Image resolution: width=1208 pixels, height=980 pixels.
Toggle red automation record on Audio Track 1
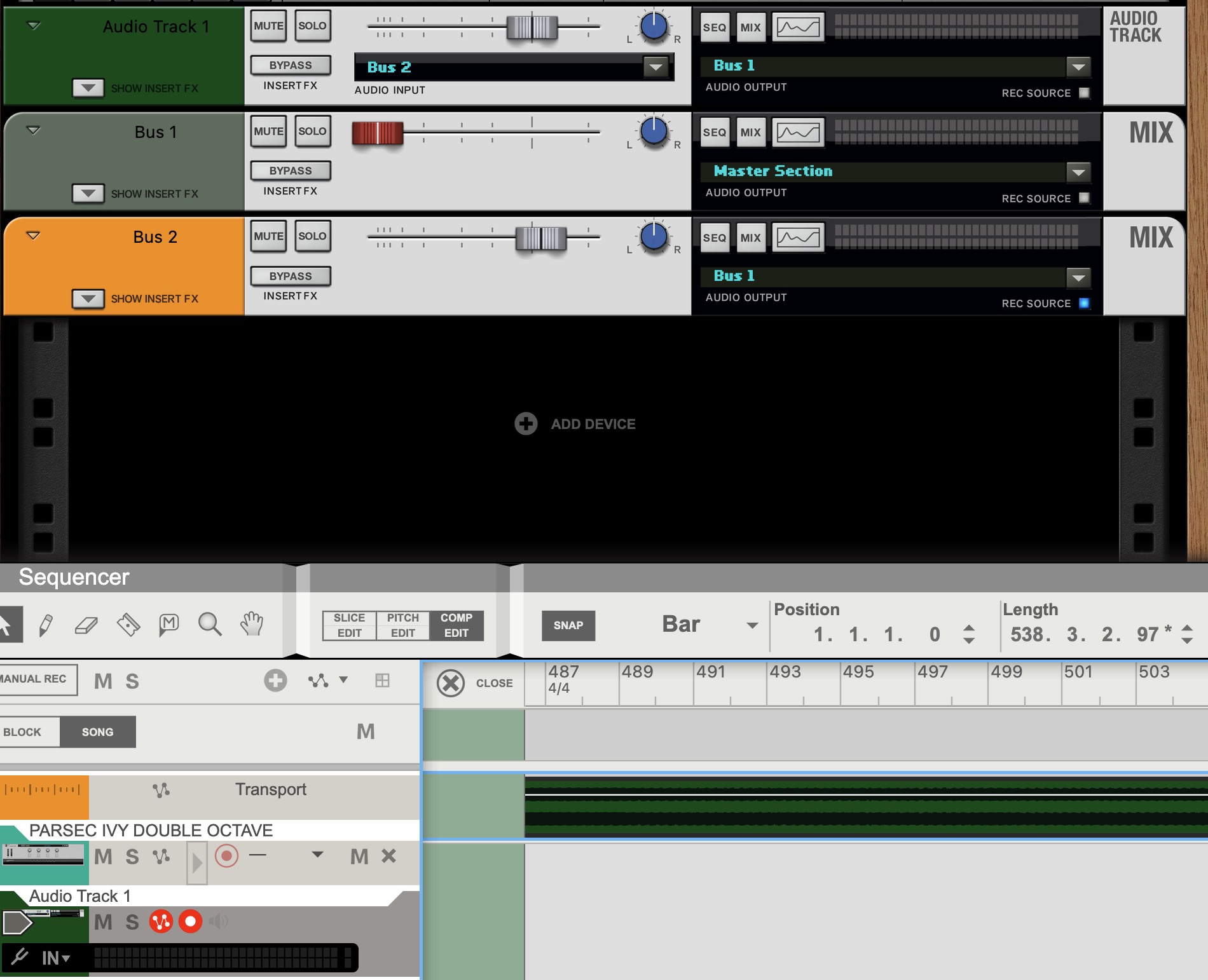[161, 922]
